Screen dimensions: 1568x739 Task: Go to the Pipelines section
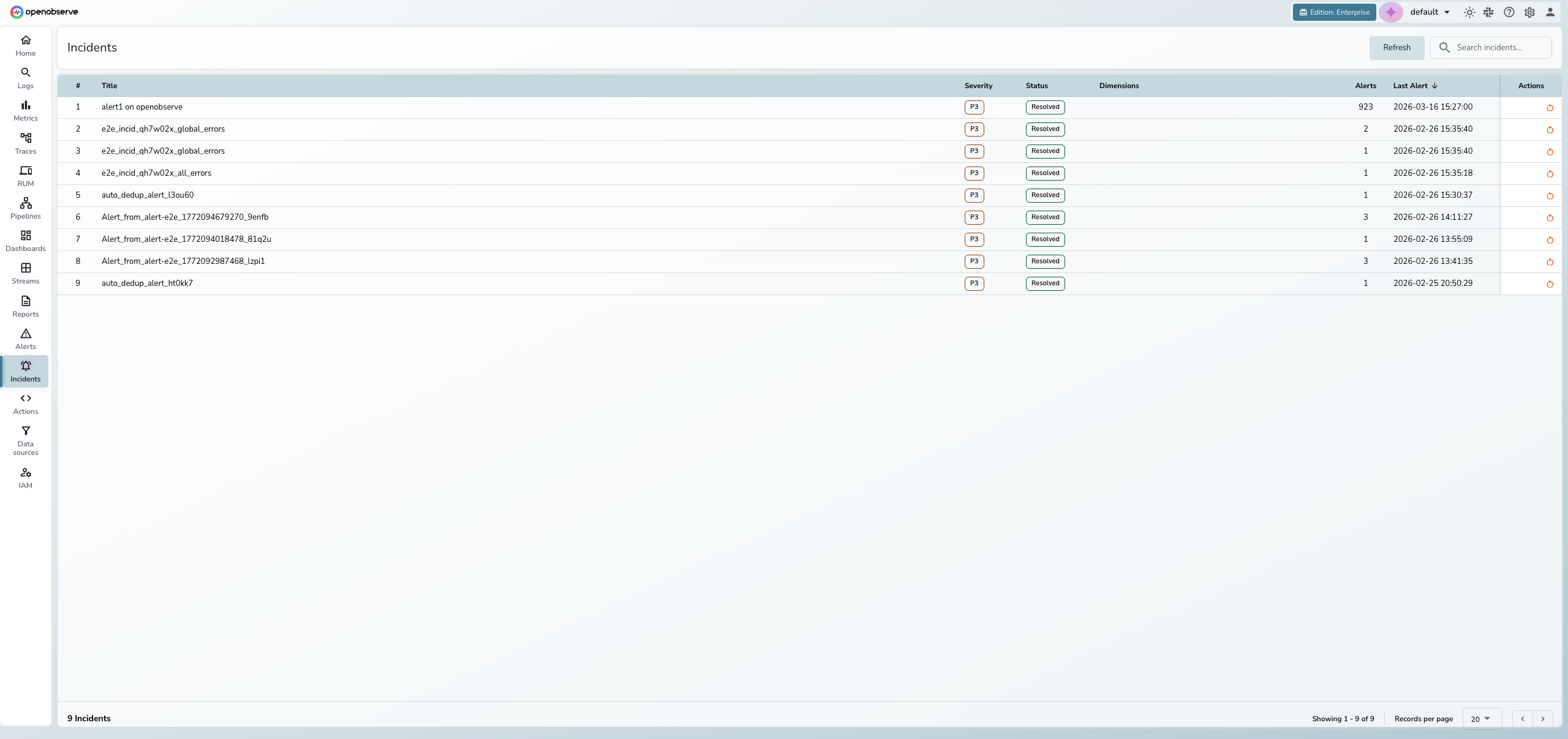25,208
